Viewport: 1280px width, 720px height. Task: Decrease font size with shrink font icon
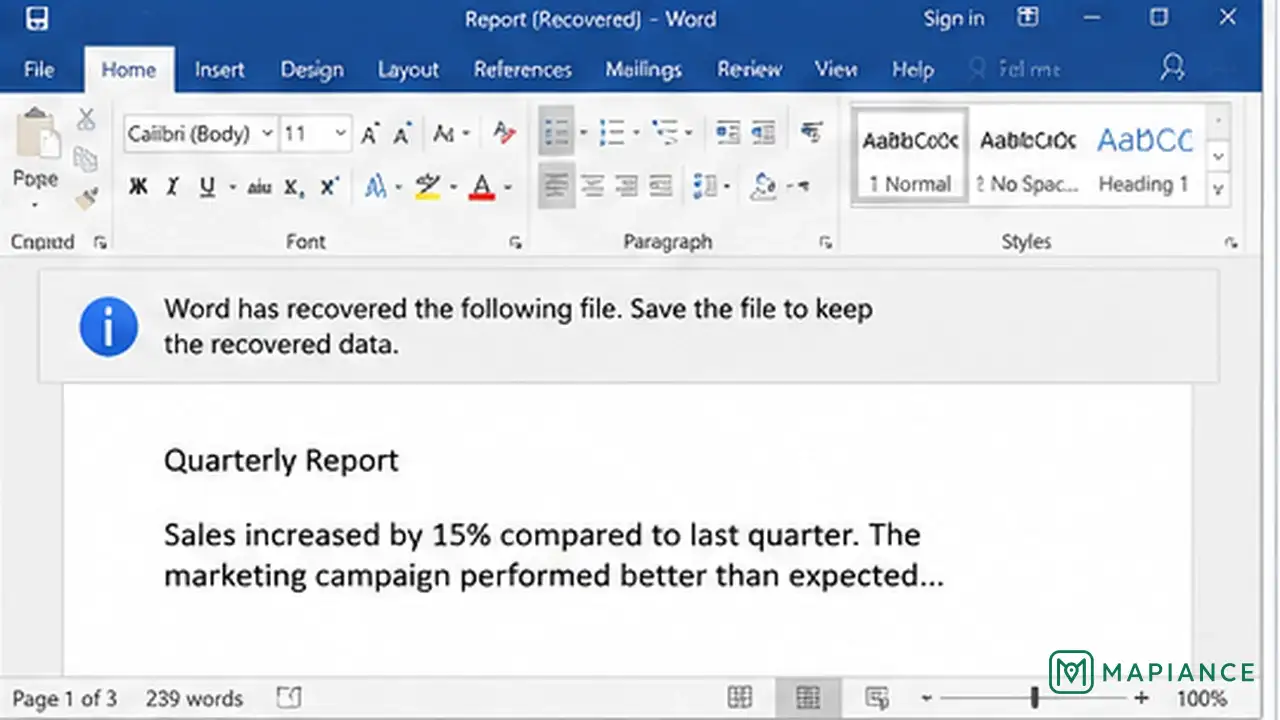click(402, 134)
